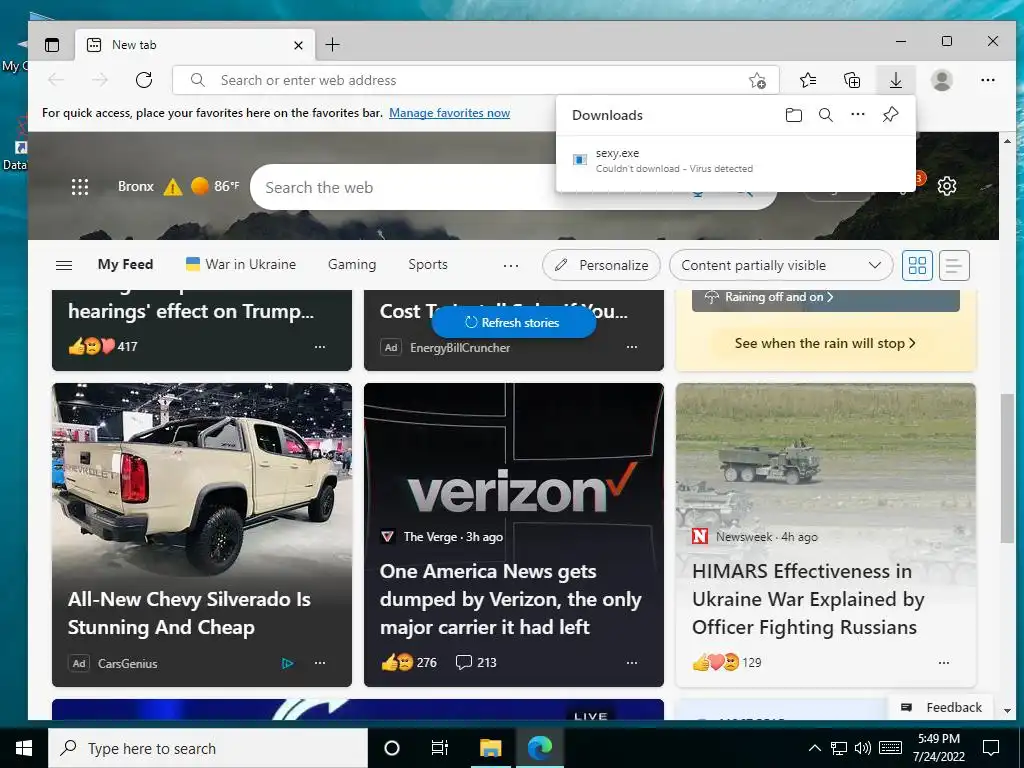Open File Explorer from taskbar
Screen dimensions: 1024x768
[x=490, y=748]
